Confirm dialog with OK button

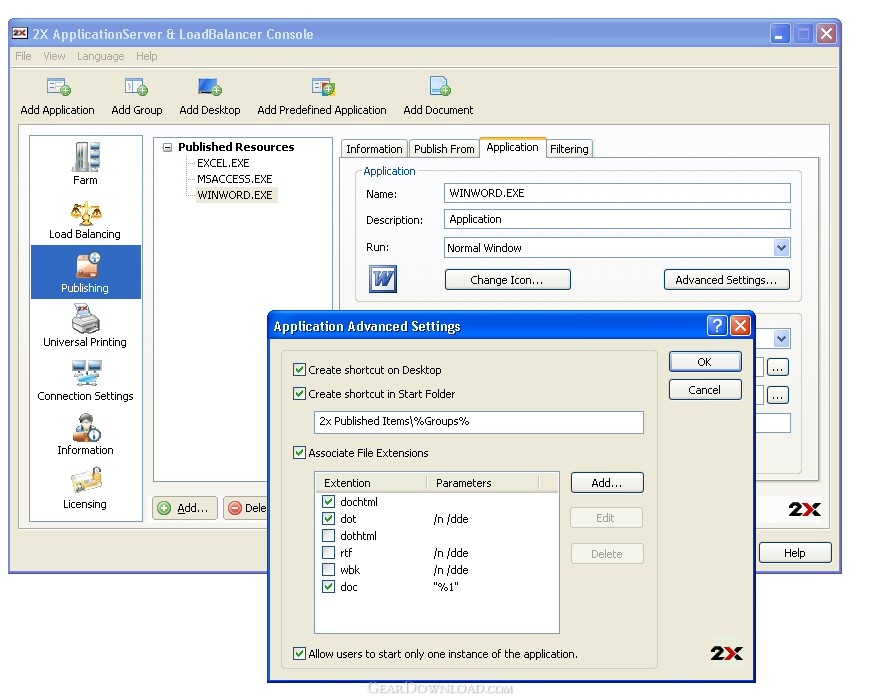(705, 362)
